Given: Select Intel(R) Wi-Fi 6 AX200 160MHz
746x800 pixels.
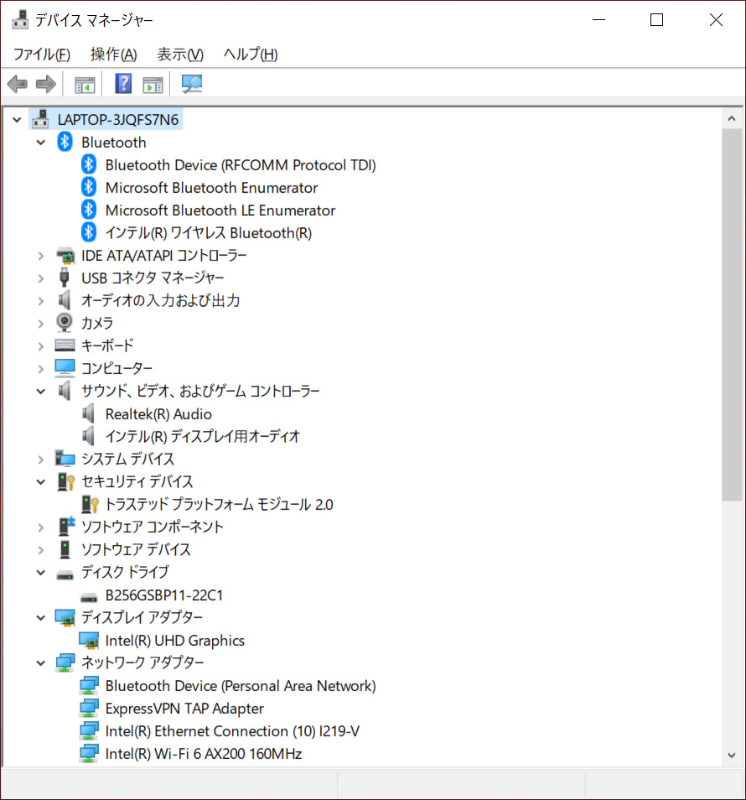Looking at the screenshot, I should point(203,754).
